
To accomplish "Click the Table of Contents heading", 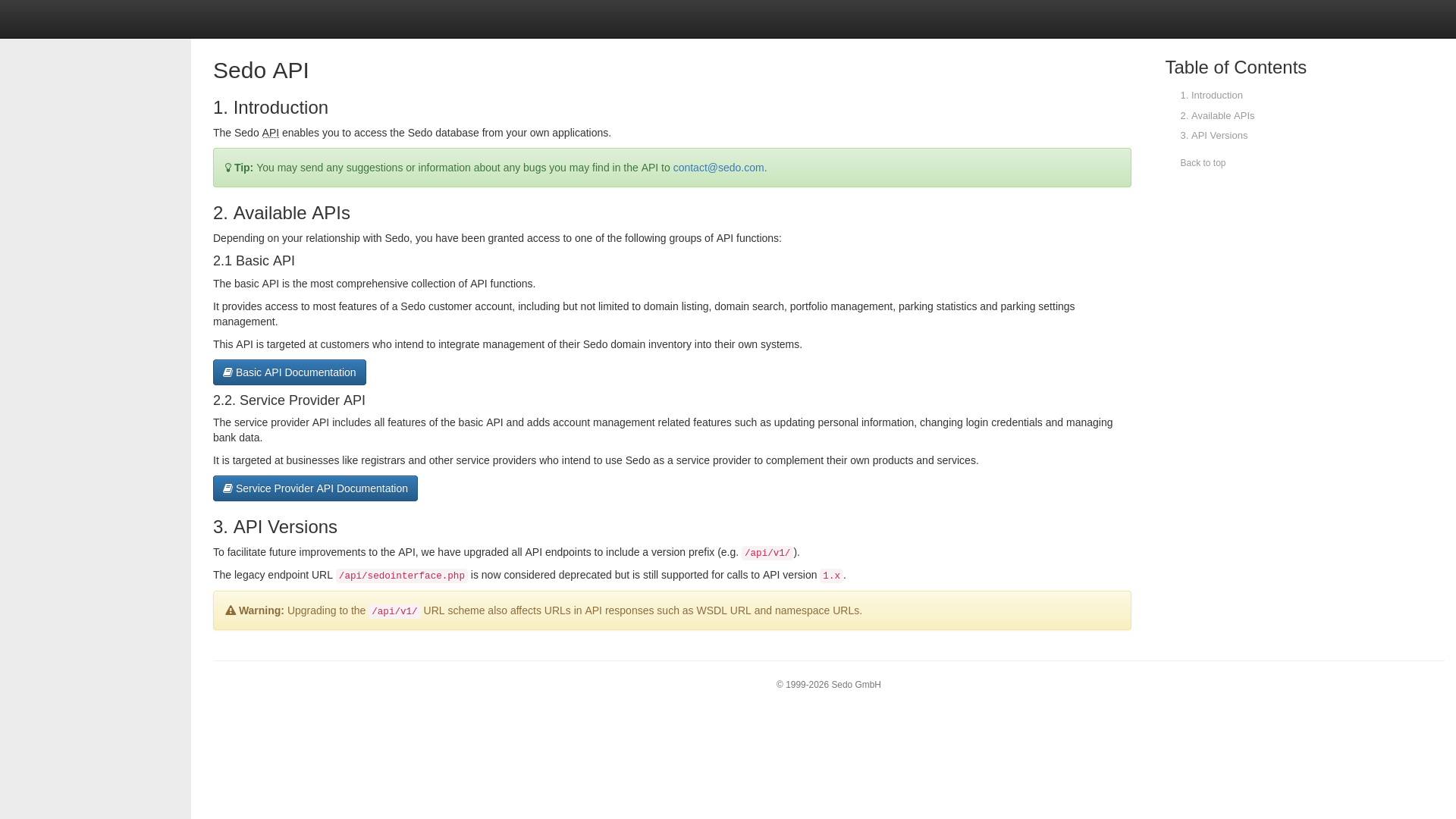I will pos(1235,67).
